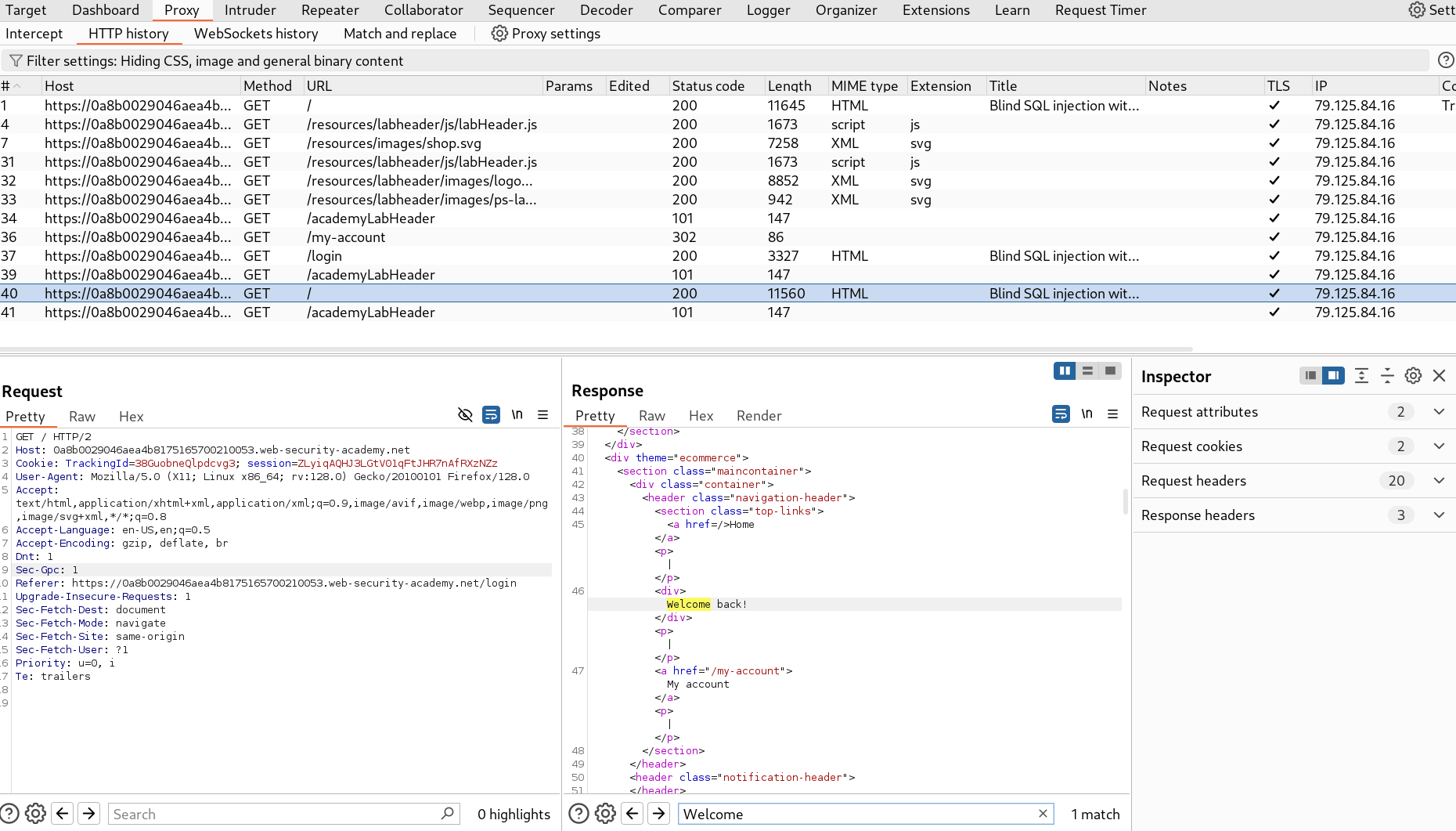This screenshot has height=831, width=1456.
Task: Sort history by Method column
Action: click(x=272, y=86)
